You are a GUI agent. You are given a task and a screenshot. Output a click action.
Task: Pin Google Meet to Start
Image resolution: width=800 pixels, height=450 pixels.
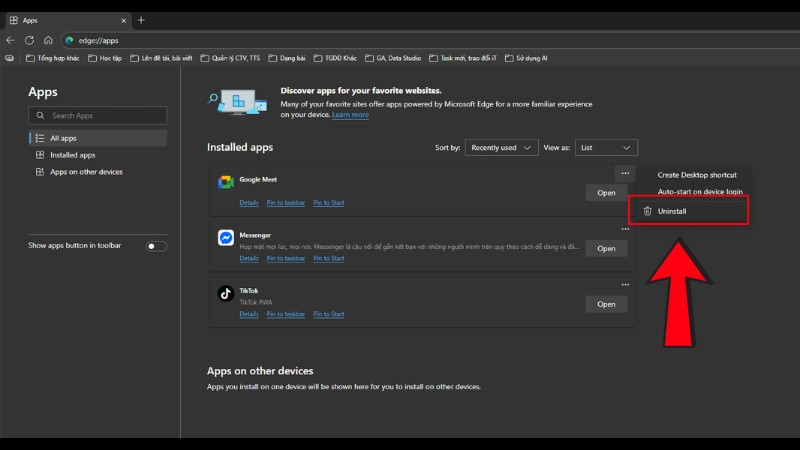pos(329,203)
